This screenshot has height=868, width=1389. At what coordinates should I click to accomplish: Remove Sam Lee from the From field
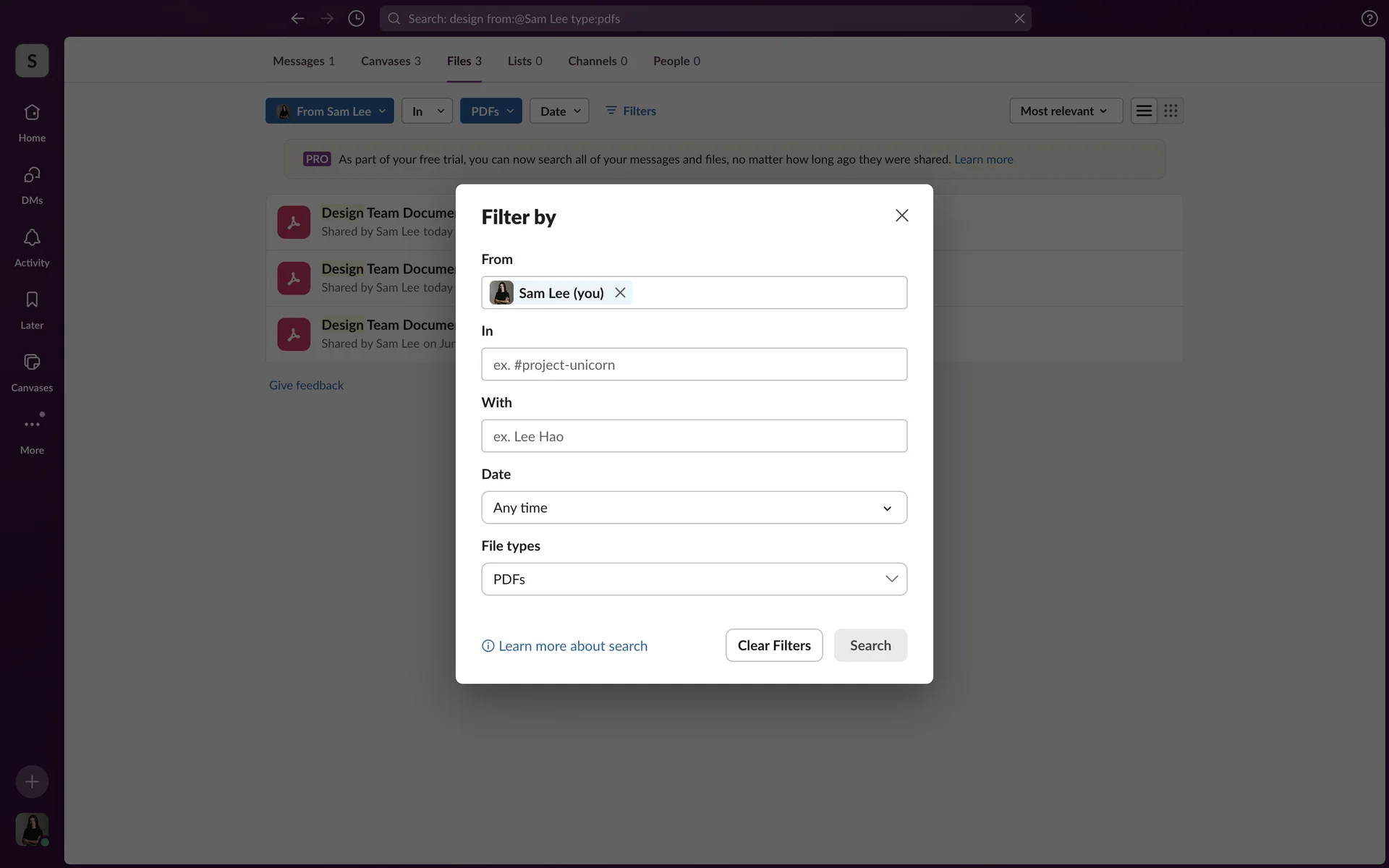[x=620, y=293]
